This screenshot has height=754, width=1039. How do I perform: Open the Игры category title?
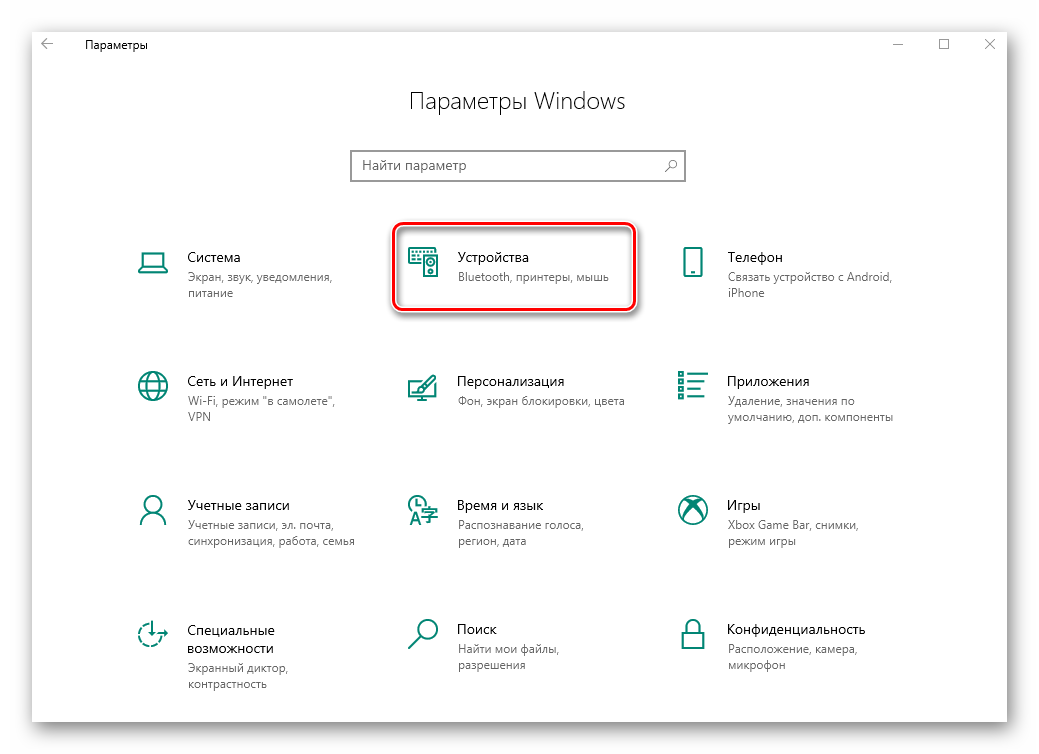point(743,505)
